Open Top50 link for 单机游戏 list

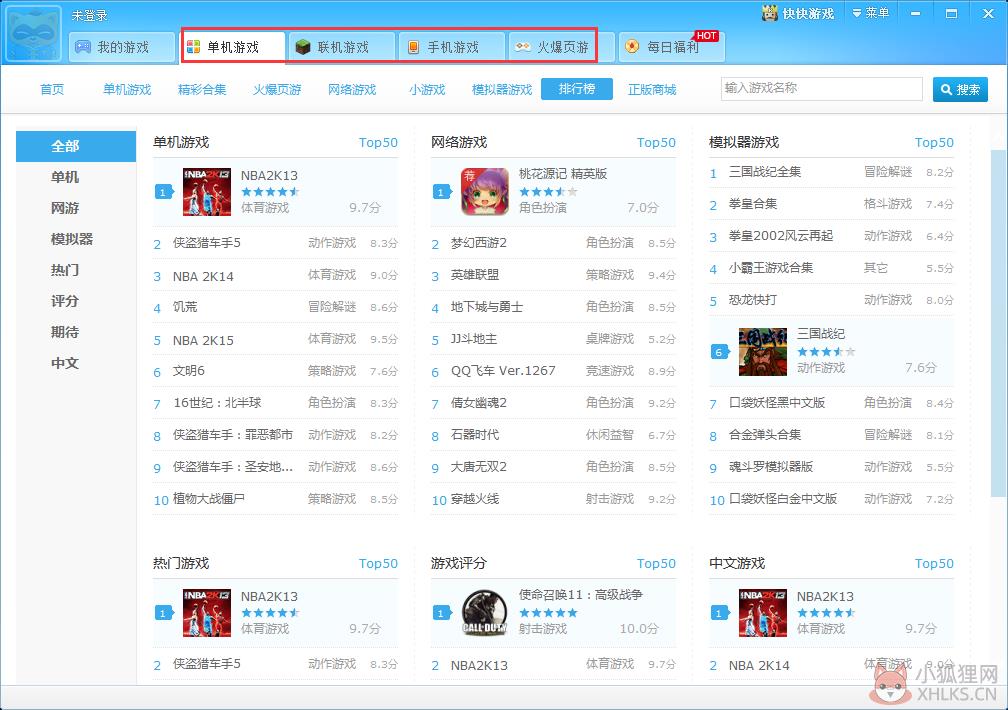378,142
